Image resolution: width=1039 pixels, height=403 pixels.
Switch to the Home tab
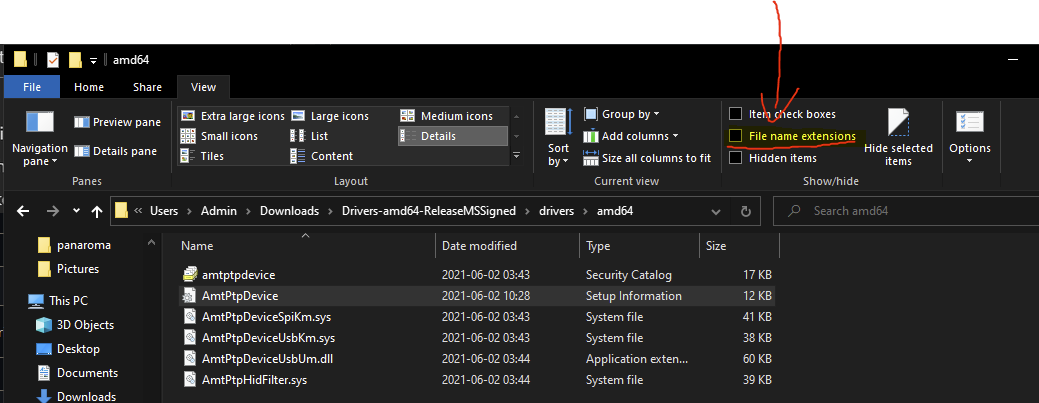[x=89, y=87]
